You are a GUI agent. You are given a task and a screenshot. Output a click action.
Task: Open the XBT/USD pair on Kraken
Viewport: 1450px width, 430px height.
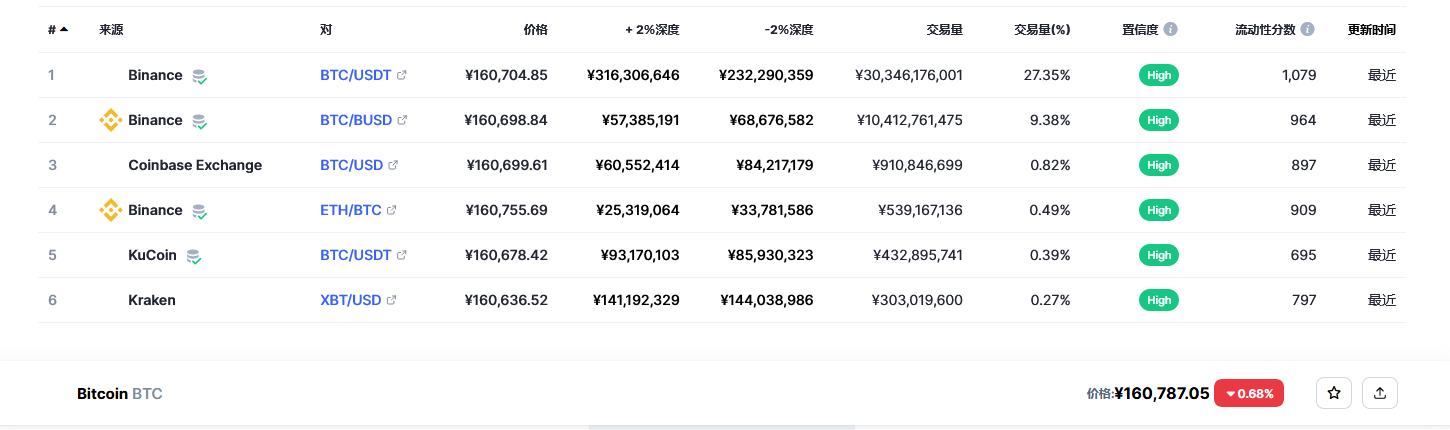tap(350, 300)
